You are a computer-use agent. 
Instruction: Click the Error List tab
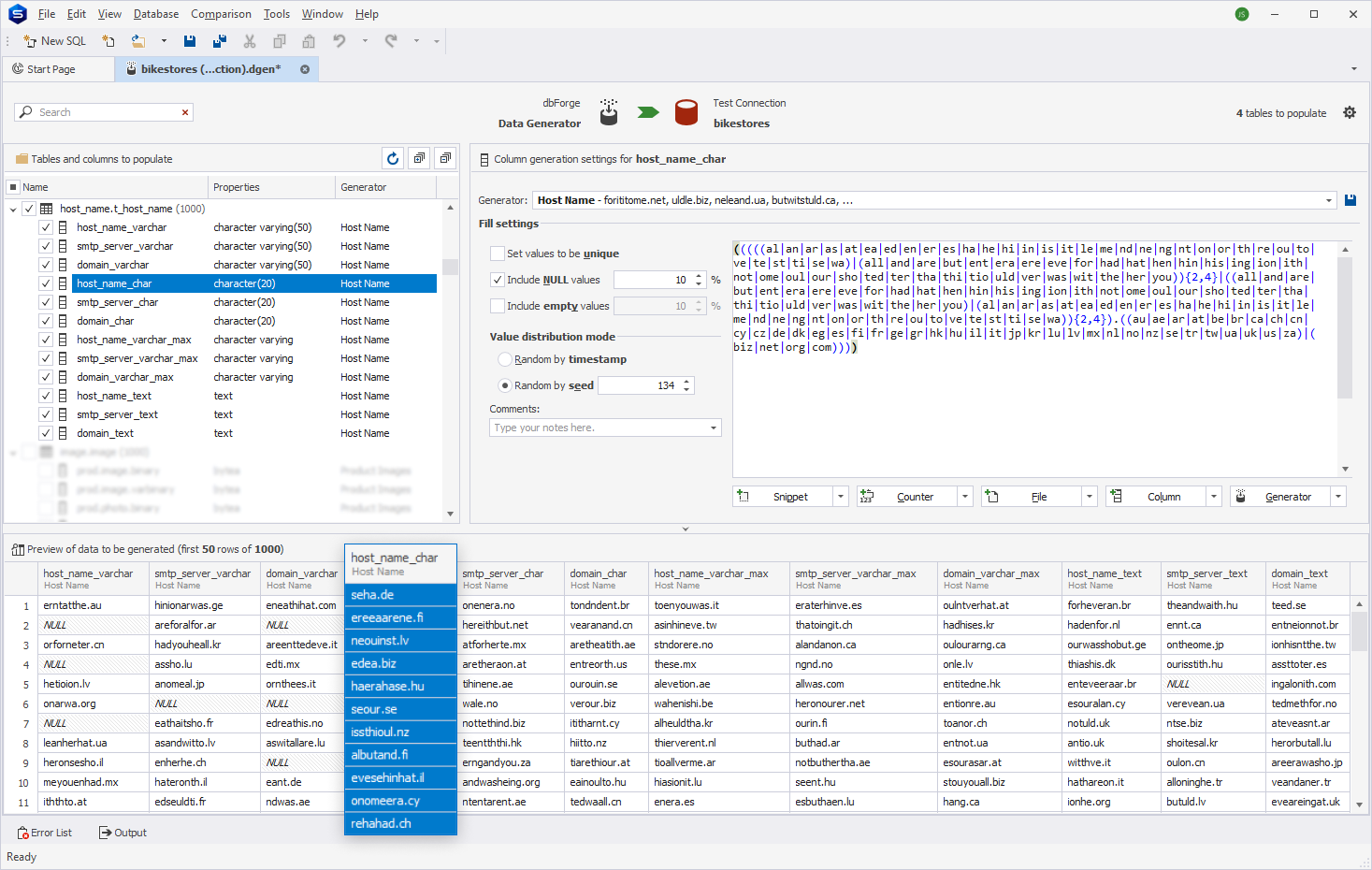click(x=45, y=833)
